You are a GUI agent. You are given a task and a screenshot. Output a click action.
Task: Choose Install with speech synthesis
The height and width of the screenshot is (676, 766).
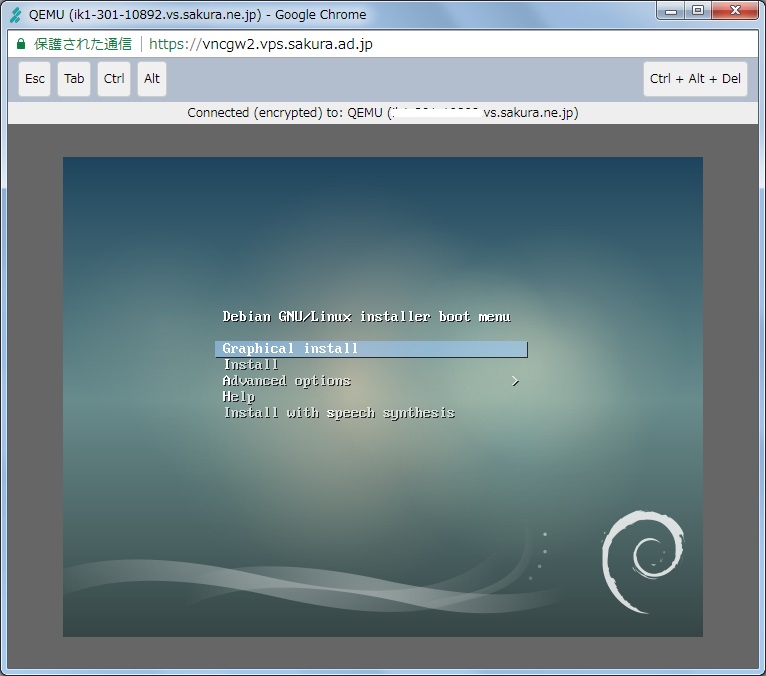pos(340,413)
